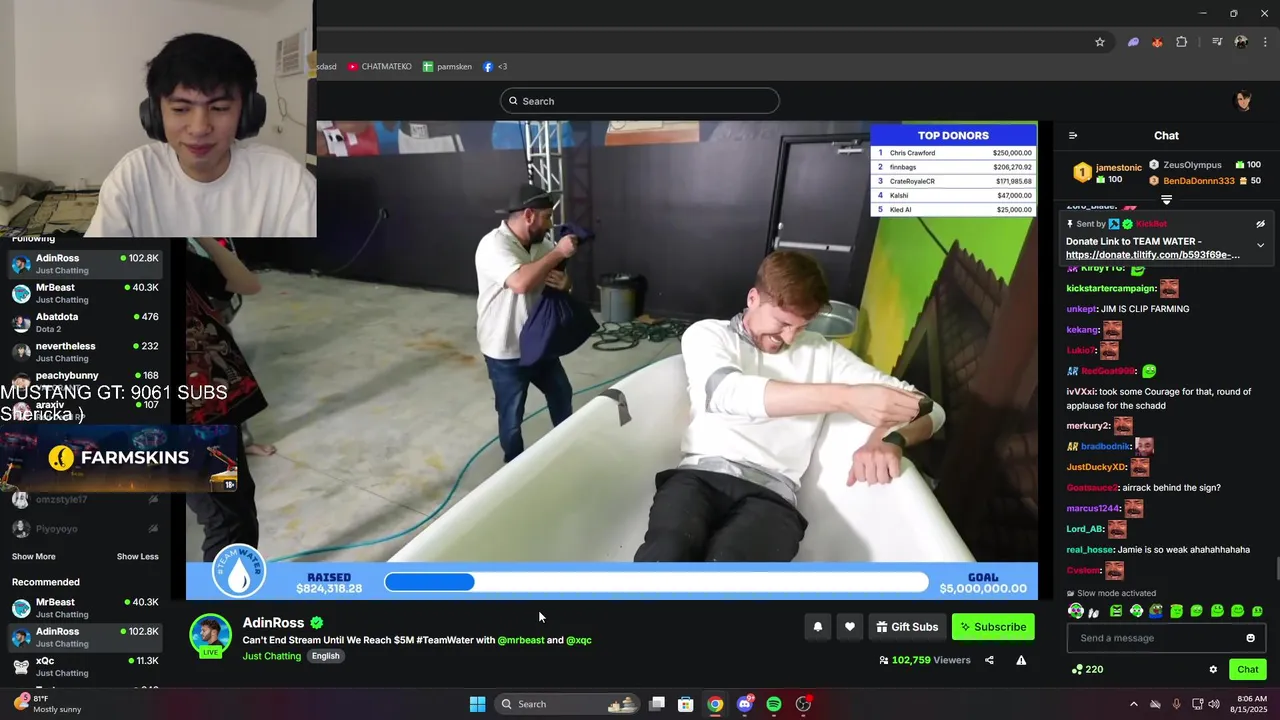The image size is (1280, 720).
Task: Click Show More in Following list
Action: [x=34, y=556]
